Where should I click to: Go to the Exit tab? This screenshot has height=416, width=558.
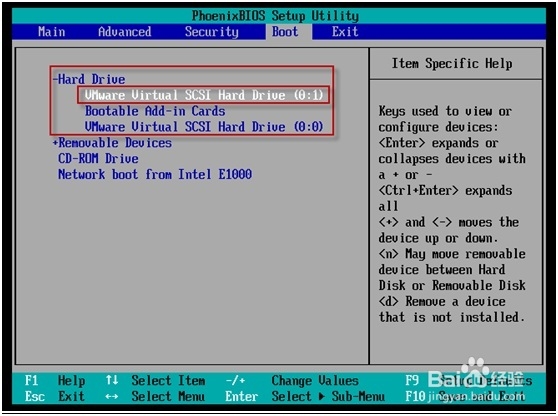coord(345,32)
